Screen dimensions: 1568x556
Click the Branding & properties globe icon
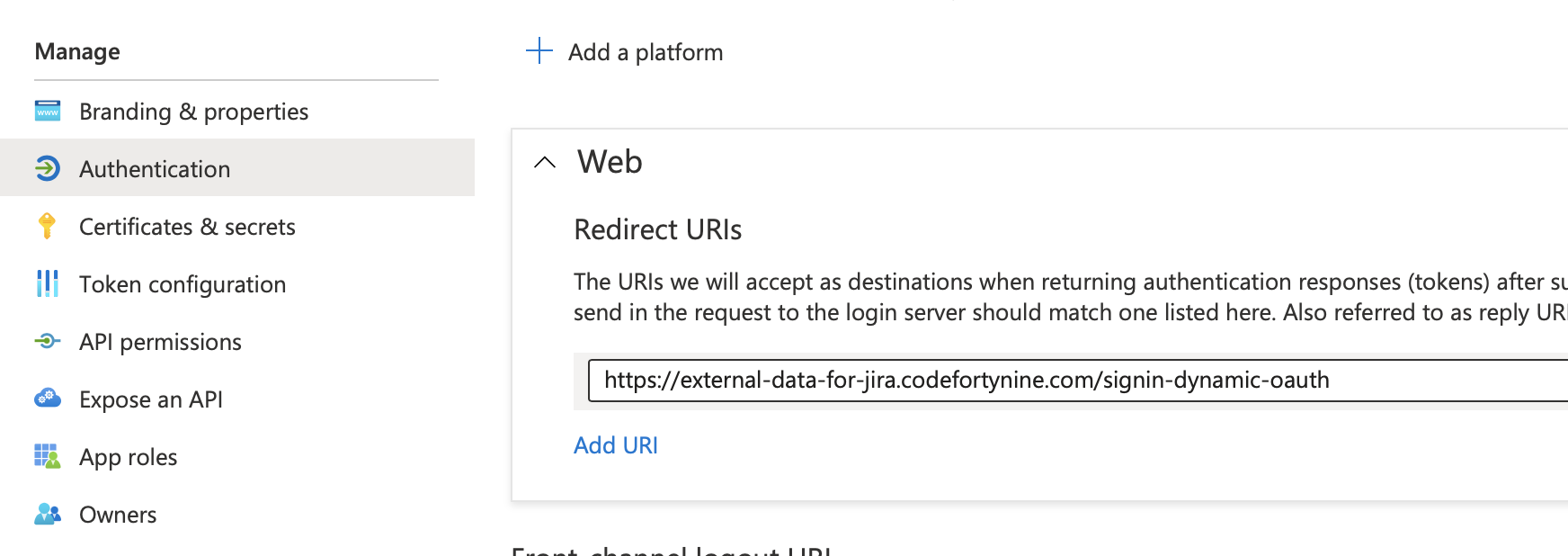click(47, 111)
